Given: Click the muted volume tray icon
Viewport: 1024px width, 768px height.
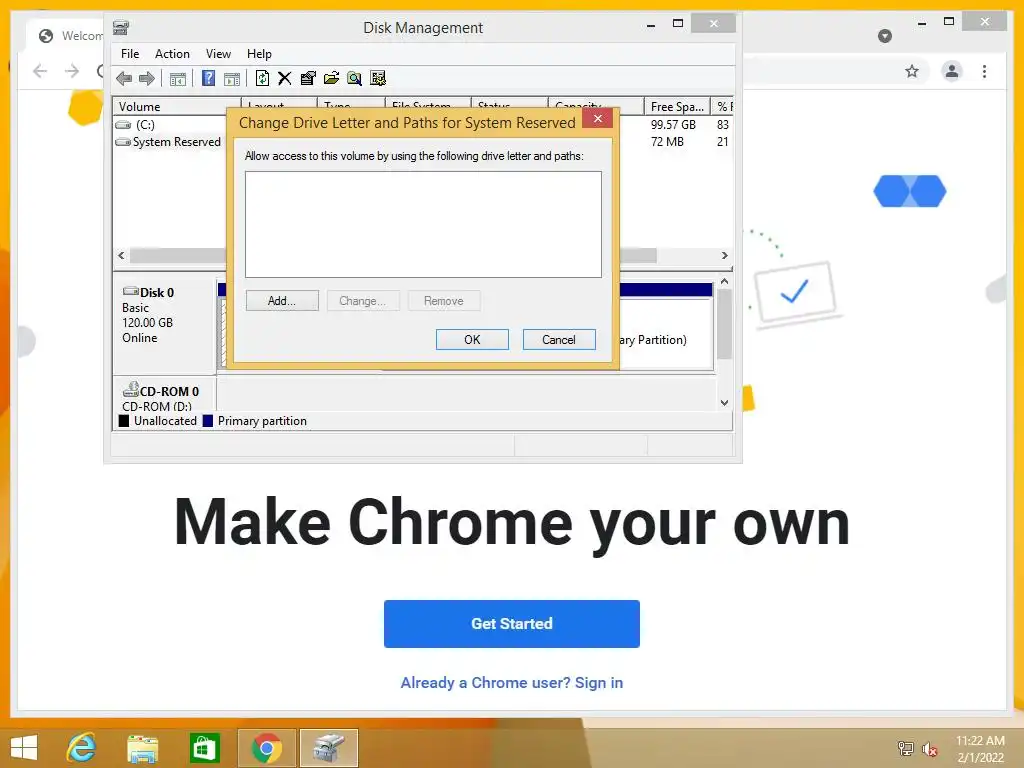Looking at the screenshot, I should (929, 749).
